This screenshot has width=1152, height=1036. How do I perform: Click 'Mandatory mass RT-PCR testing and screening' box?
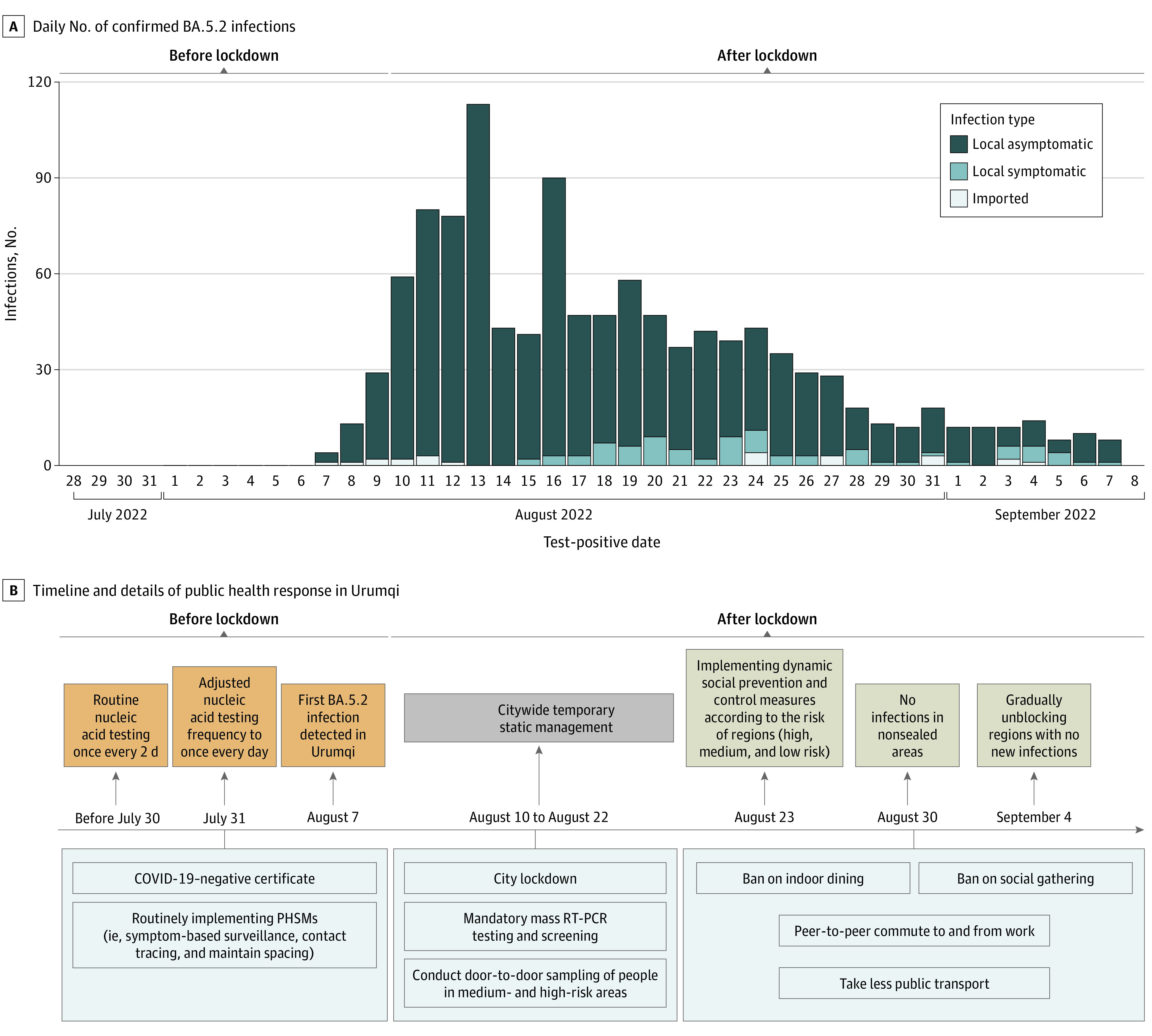(535, 927)
